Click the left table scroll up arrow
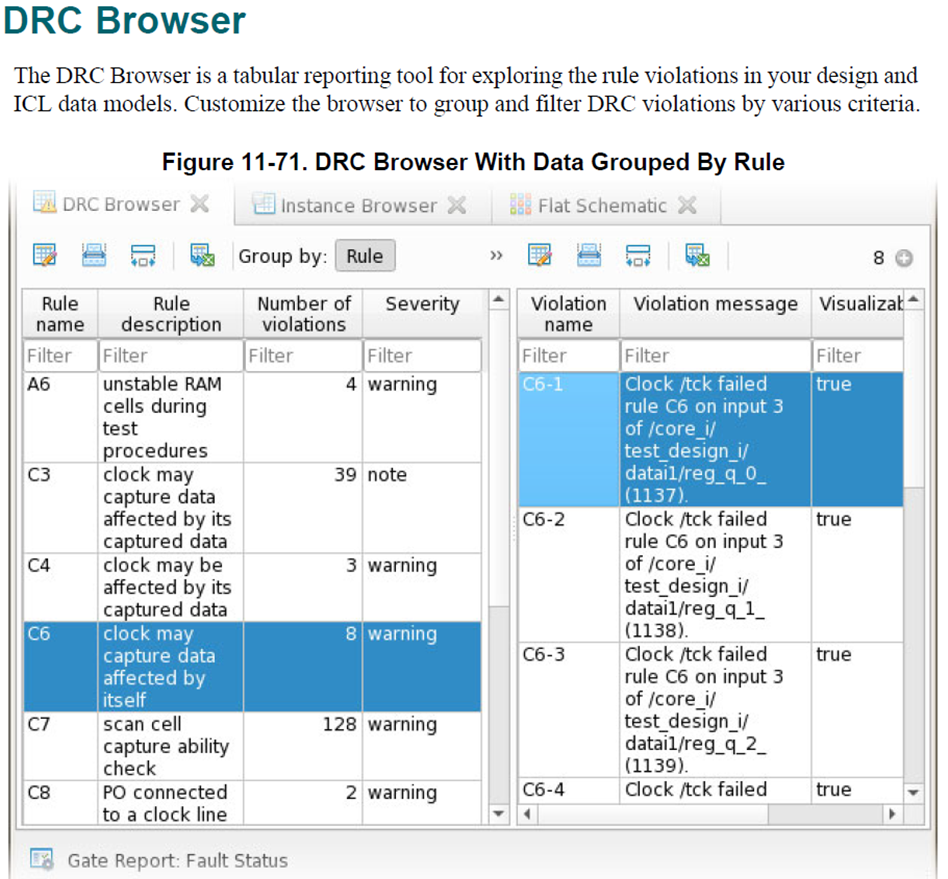The height and width of the screenshot is (879, 948). tap(498, 299)
